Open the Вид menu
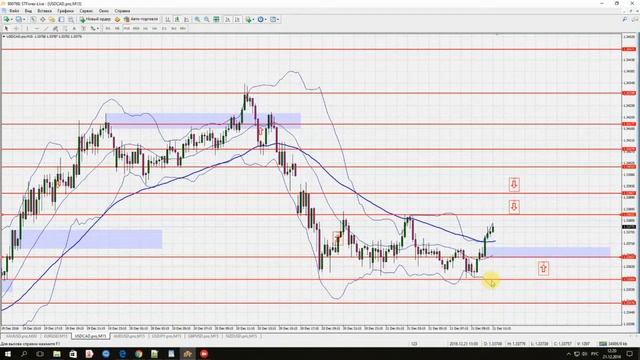The width and height of the screenshot is (640, 360). [x=28, y=11]
